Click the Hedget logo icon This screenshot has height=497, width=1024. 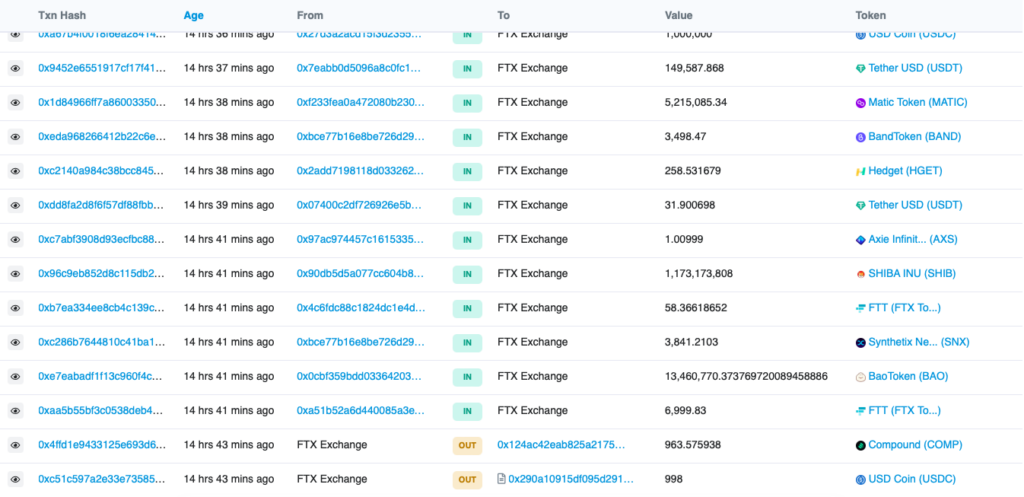coord(861,171)
